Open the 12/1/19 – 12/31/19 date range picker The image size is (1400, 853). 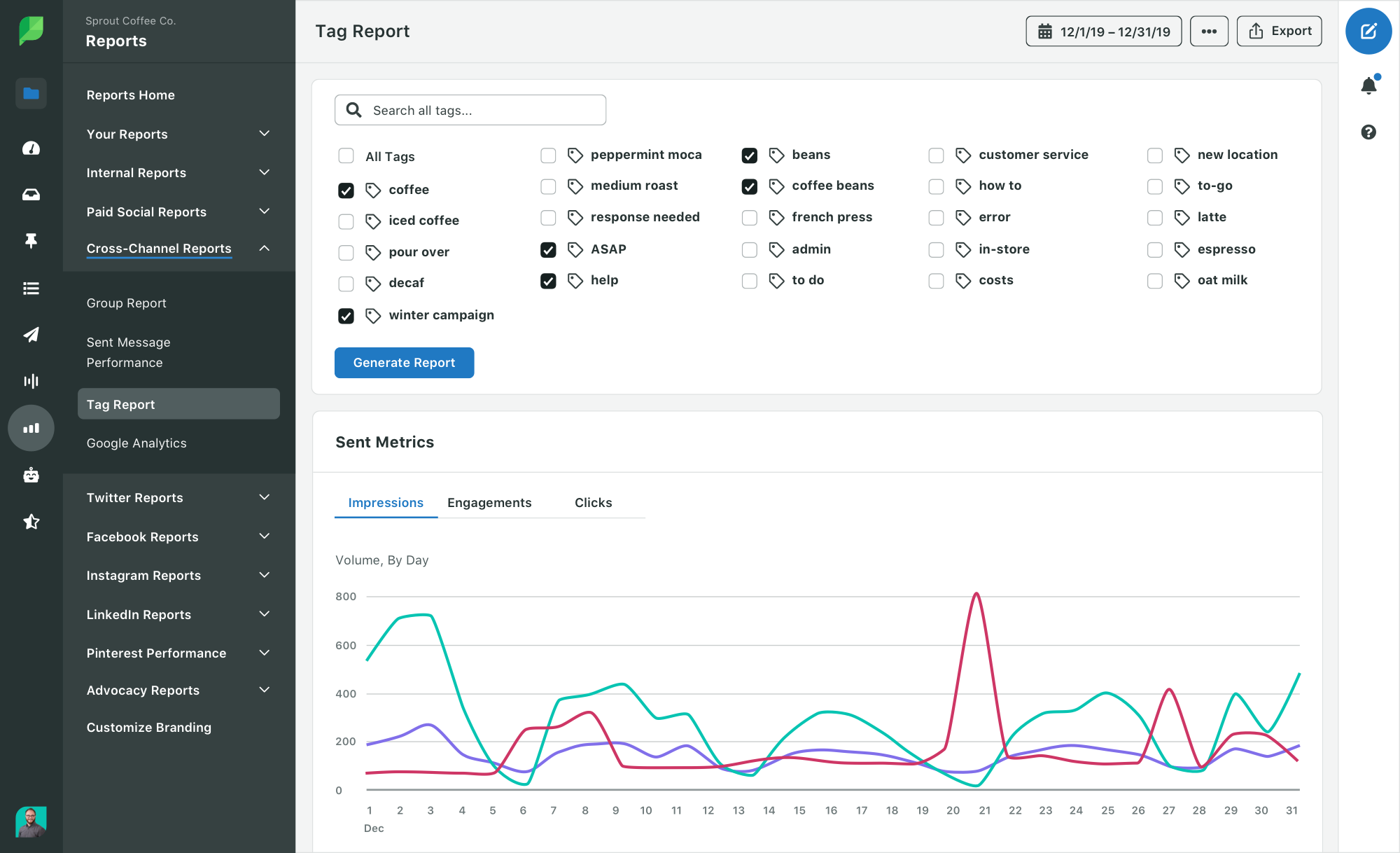click(x=1103, y=32)
